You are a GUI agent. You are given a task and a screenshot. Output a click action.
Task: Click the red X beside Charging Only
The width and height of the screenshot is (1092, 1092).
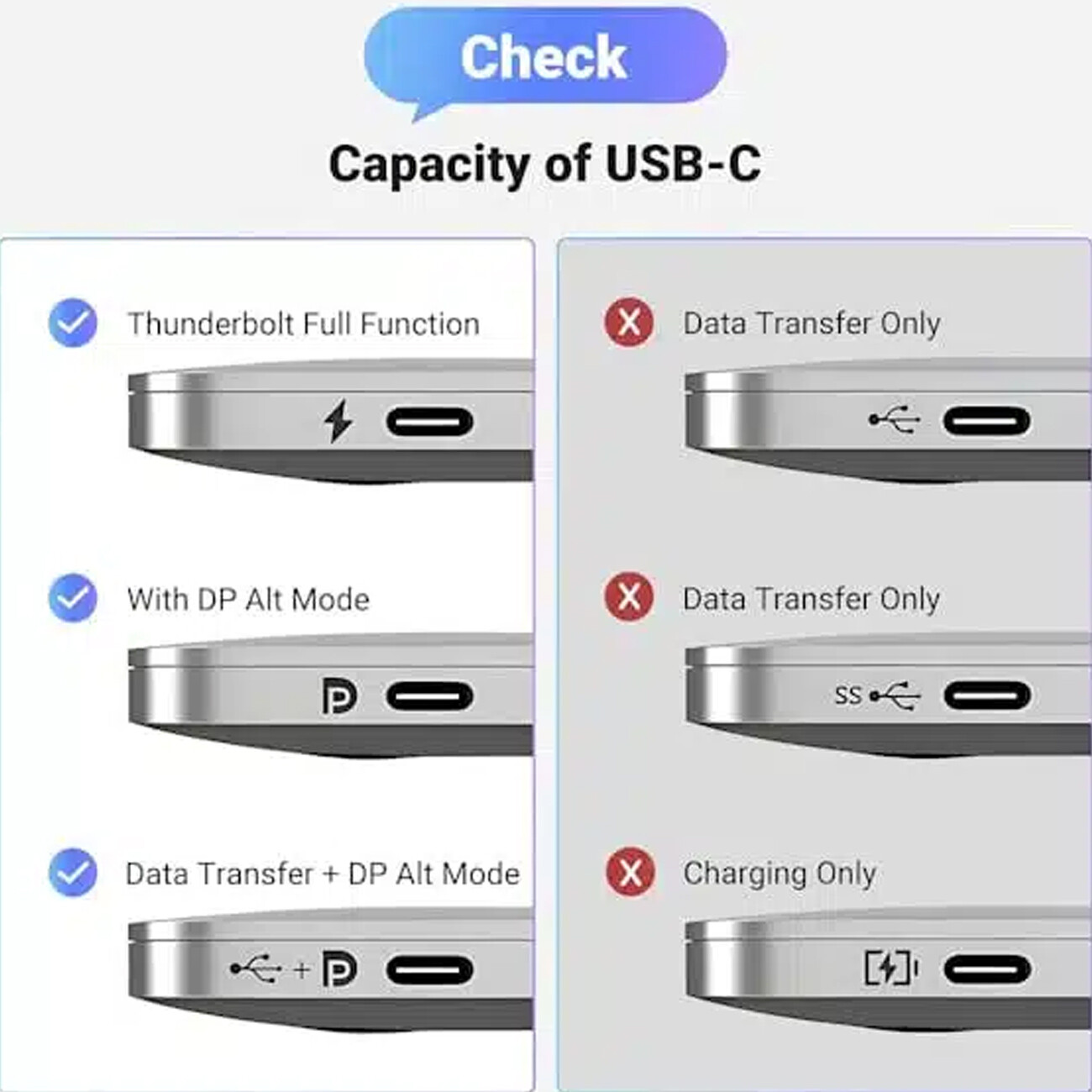click(630, 873)
